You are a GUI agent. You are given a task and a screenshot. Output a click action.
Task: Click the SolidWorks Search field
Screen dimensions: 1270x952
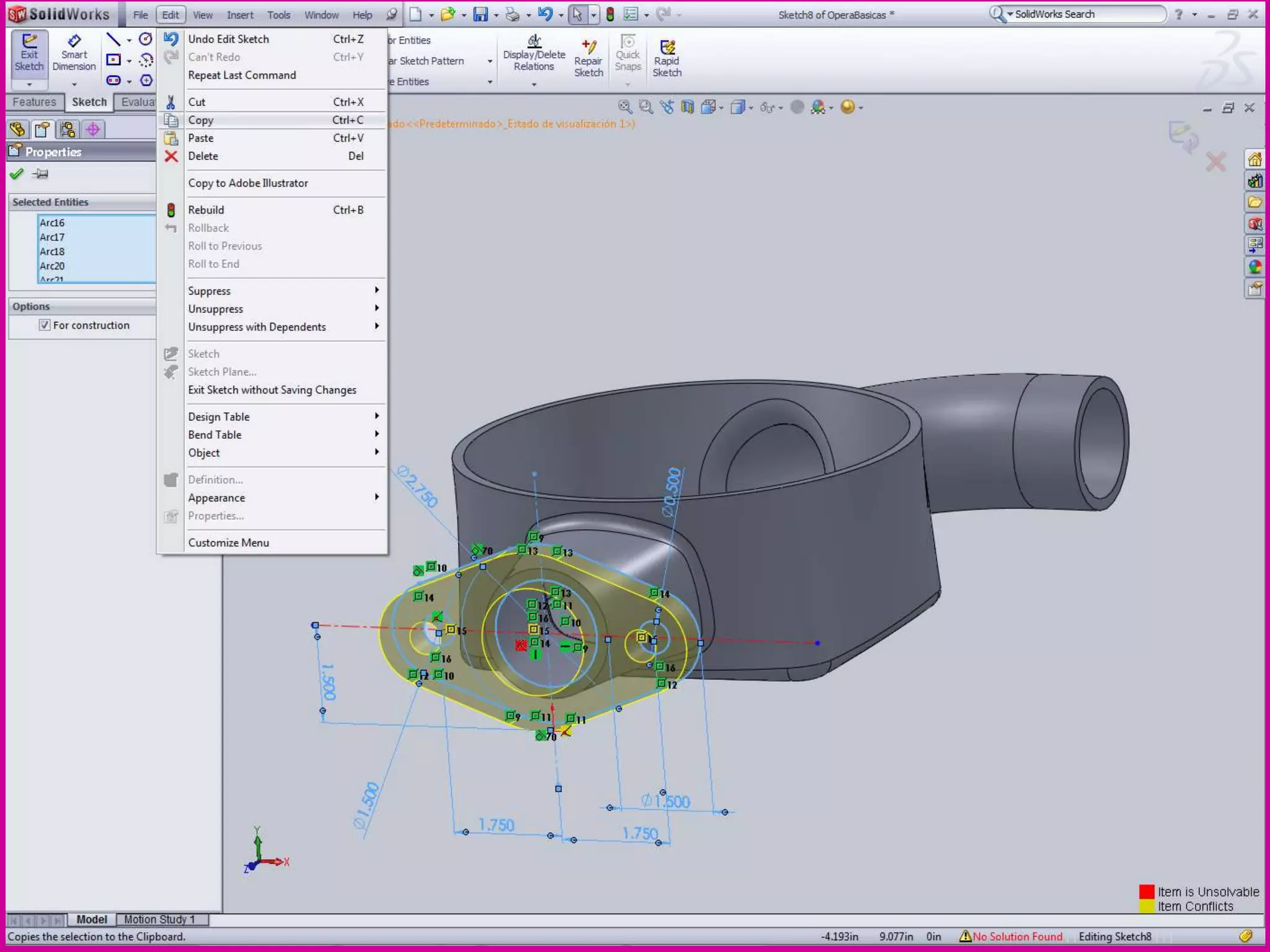1085,14
